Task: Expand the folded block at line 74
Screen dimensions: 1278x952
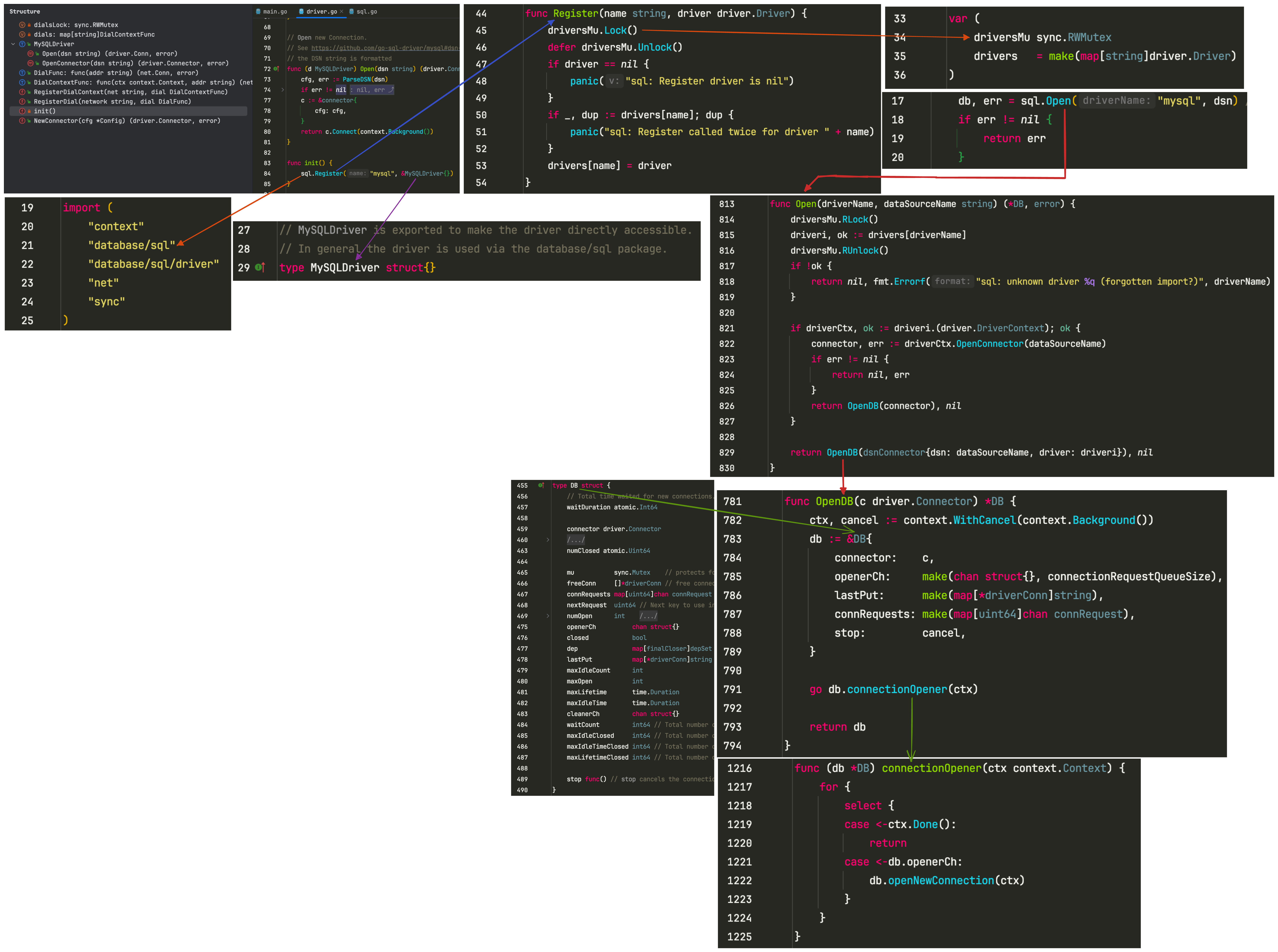Action: coord(282,90)
